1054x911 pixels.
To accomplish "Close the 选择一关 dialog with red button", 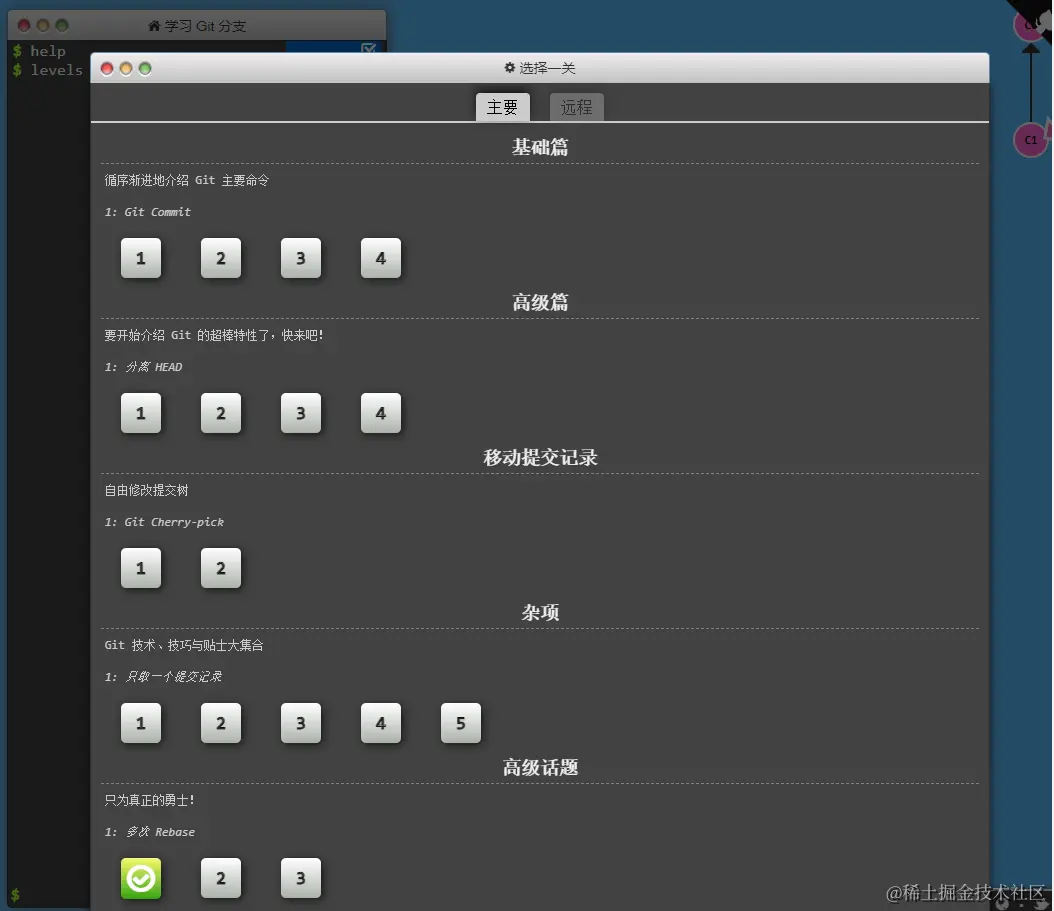I will click(106, 67).
